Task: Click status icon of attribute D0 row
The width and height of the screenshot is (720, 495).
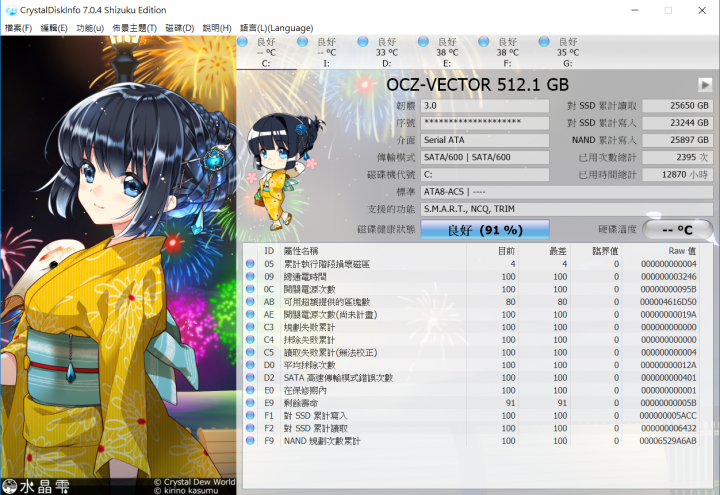Action: click(x=250, y=365)
